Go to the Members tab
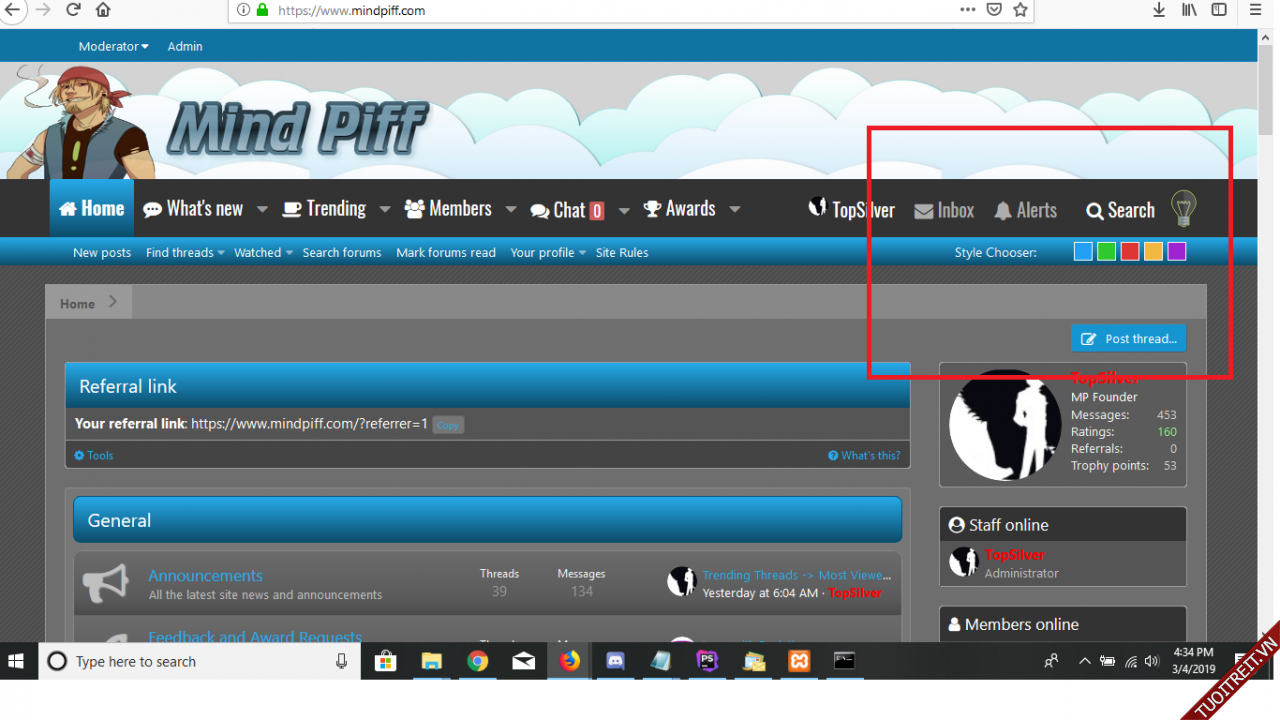The height and width of the screenshot is (720, 1280). pyautogui.click(x=448, y=209)
